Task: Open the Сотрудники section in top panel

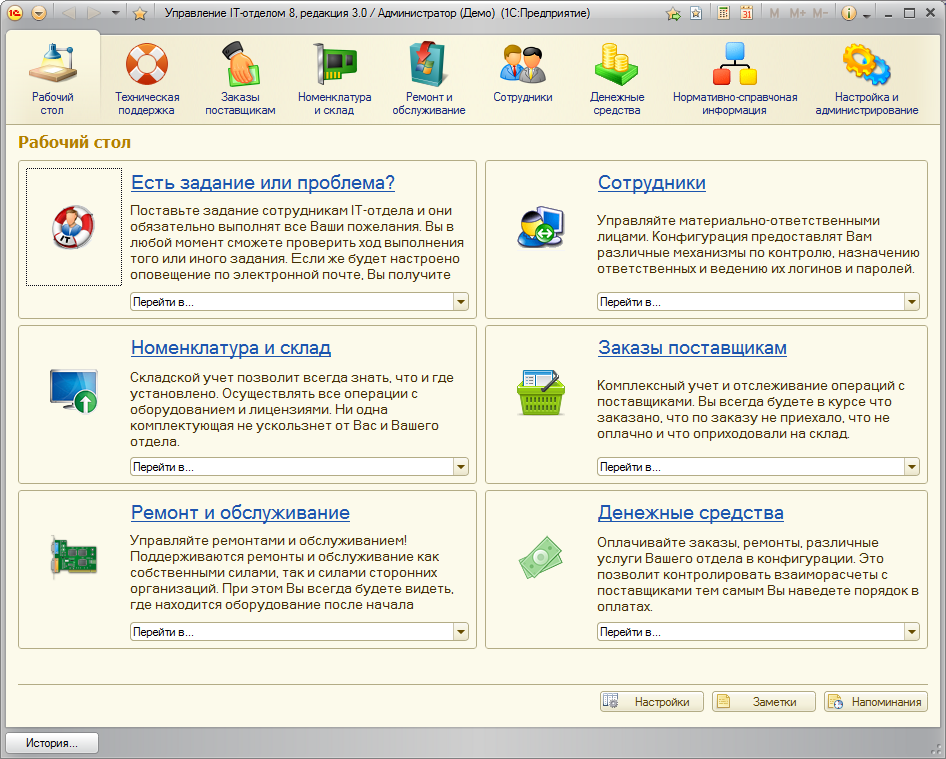Action: pos(522,72)
